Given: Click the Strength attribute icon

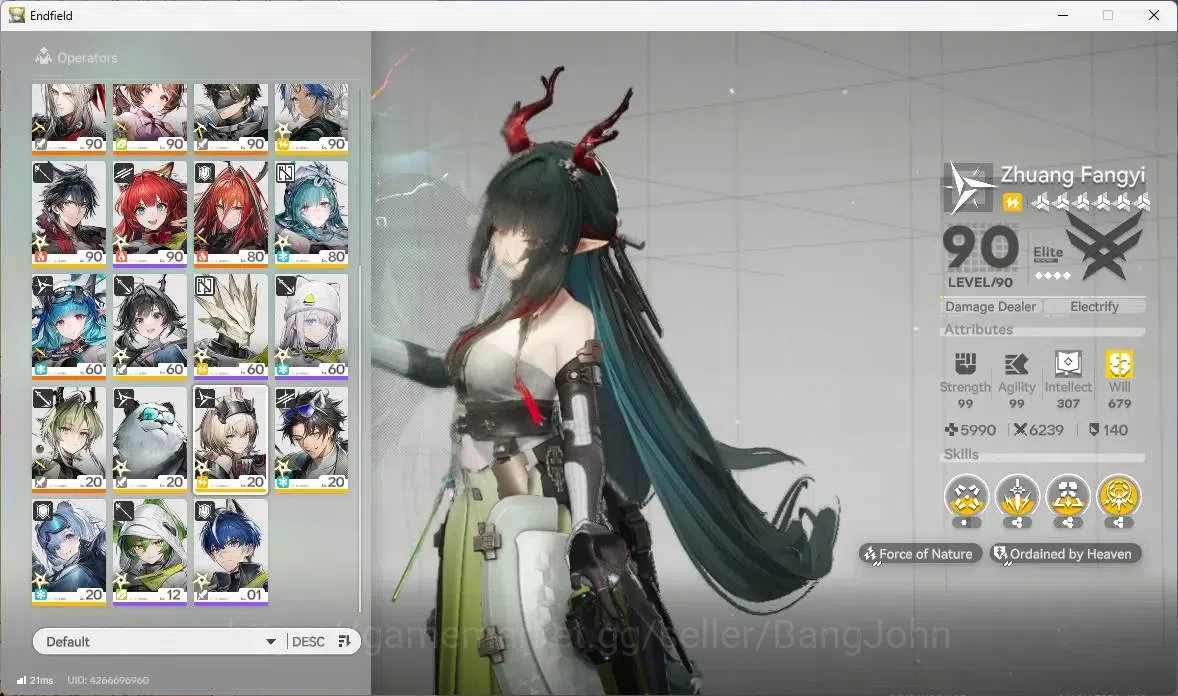Looking at the screenshot, I should [965, 364].
